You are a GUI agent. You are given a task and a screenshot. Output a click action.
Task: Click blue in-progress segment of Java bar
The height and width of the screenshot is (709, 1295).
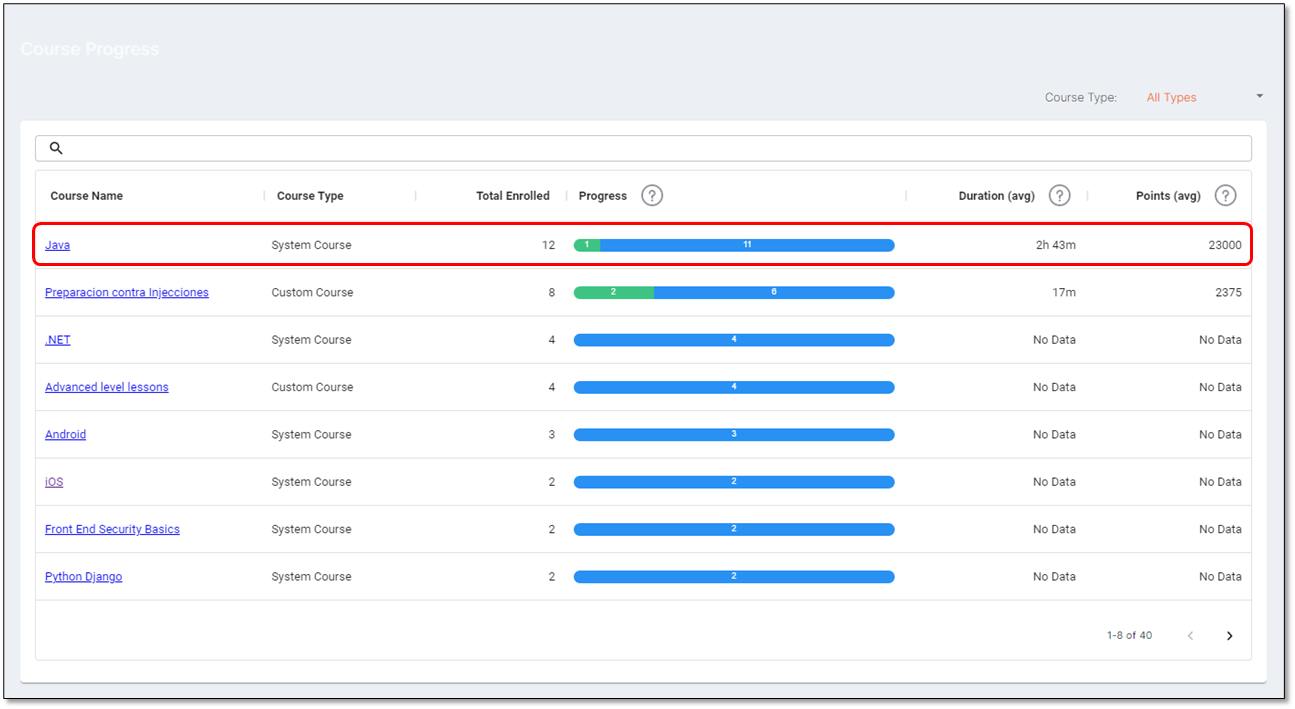pyautogui.click(x=747, y=245)
